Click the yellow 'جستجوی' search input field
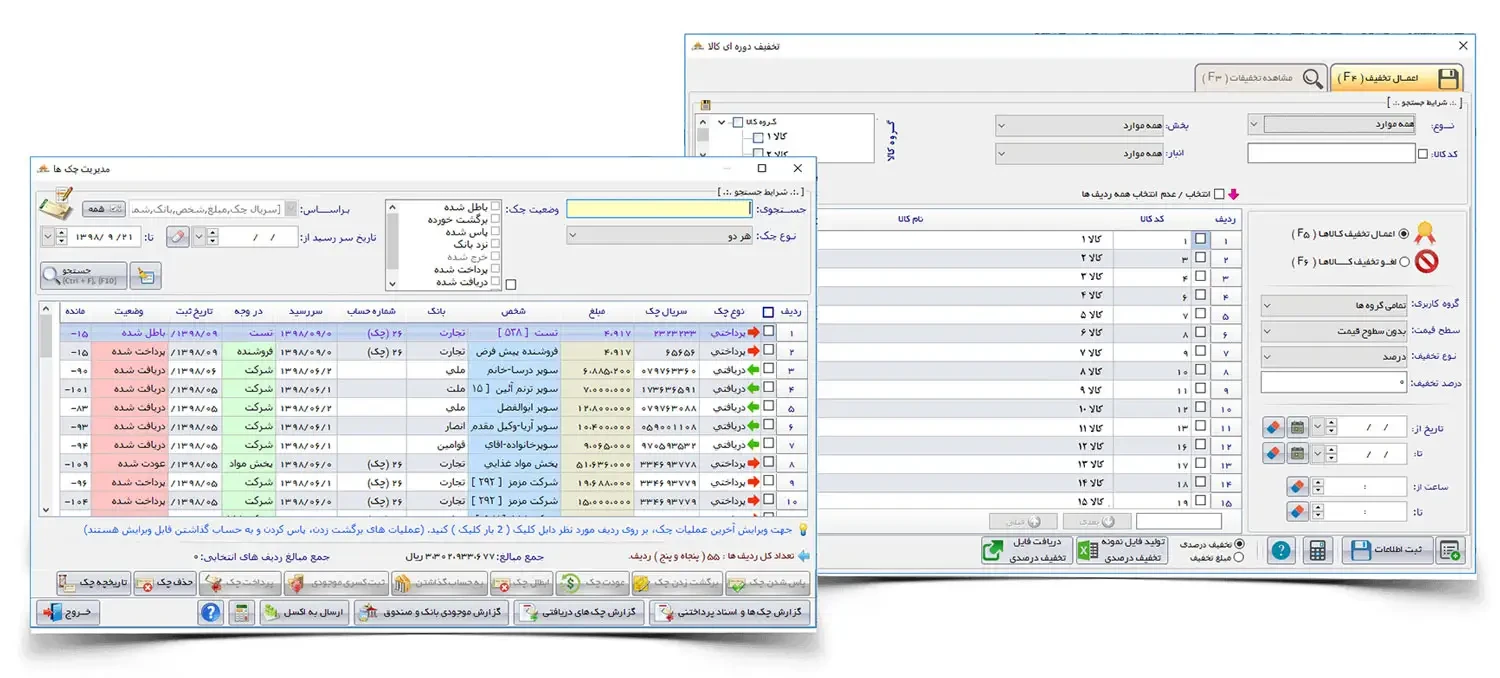1500x678 pixels. click(x=659, y=209)
